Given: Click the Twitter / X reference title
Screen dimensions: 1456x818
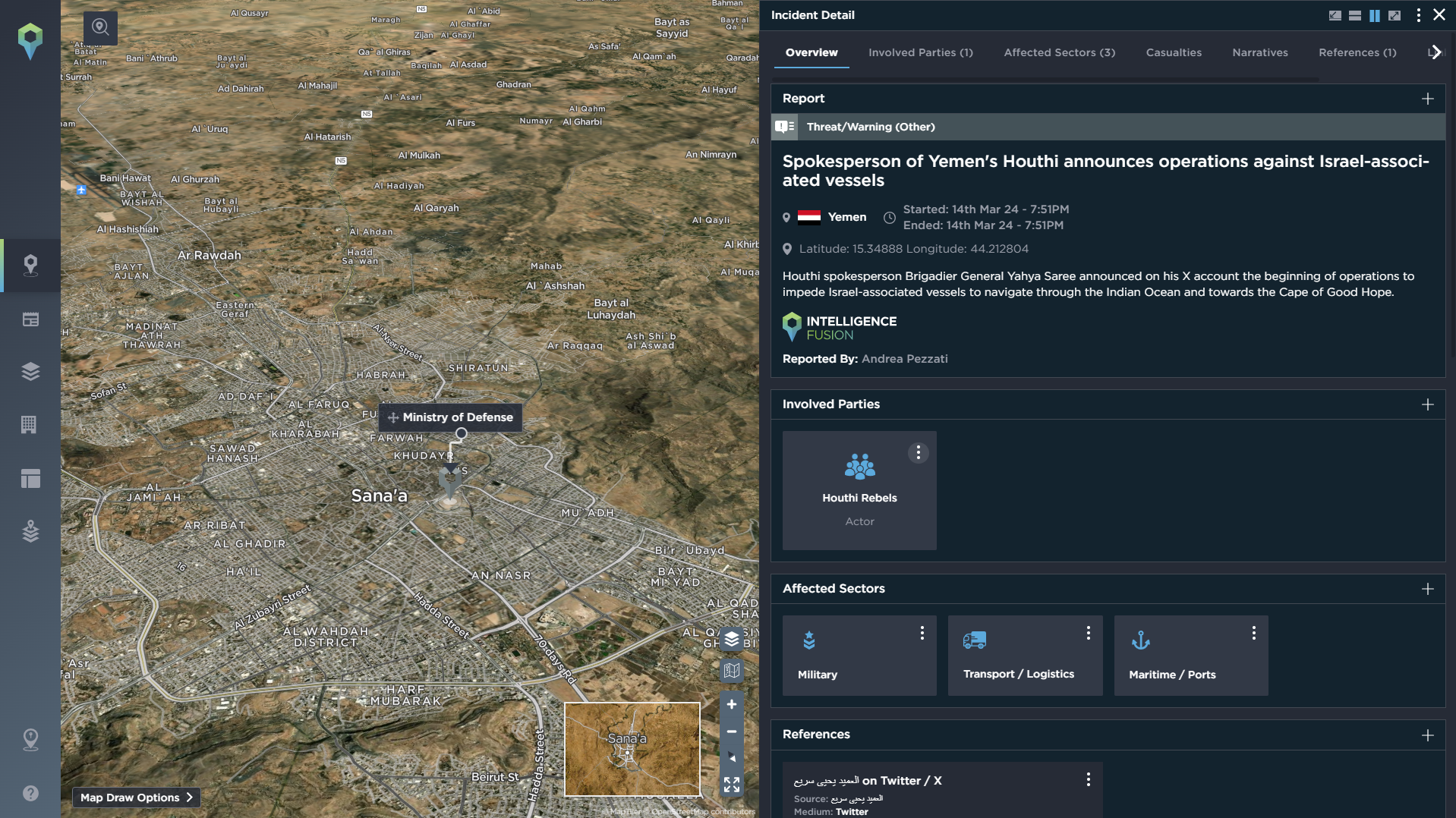Looking at the screenshot, I should 868,781.
